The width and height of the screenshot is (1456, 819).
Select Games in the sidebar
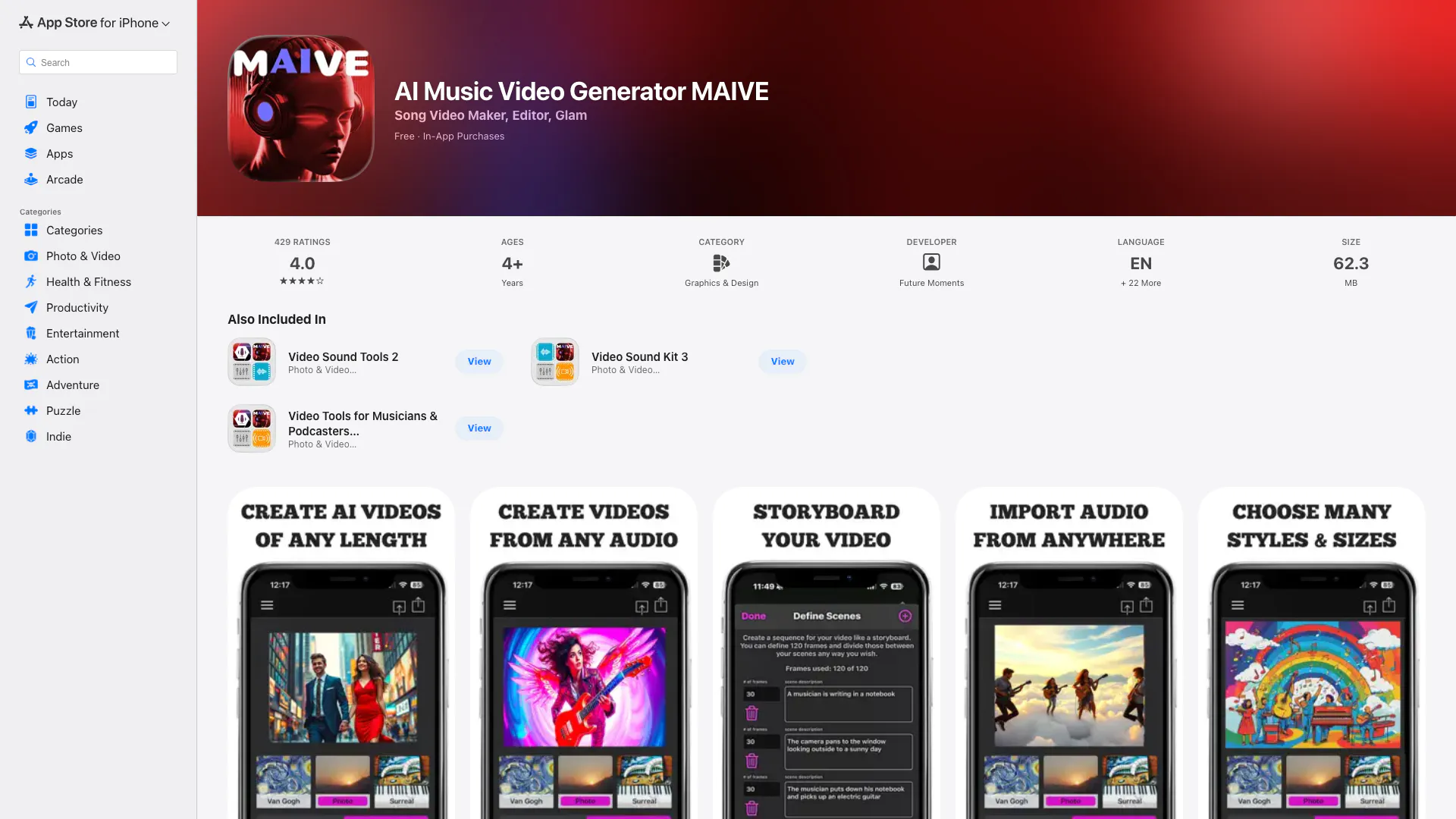[x=64, y=127]
